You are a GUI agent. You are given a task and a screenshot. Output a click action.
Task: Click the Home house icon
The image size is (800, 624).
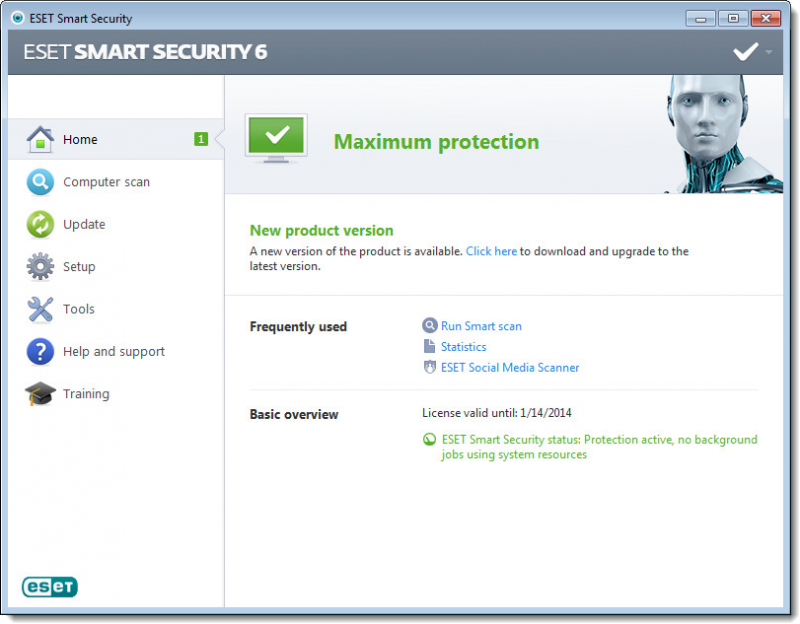pyautogui.click(x=40, y=139)
